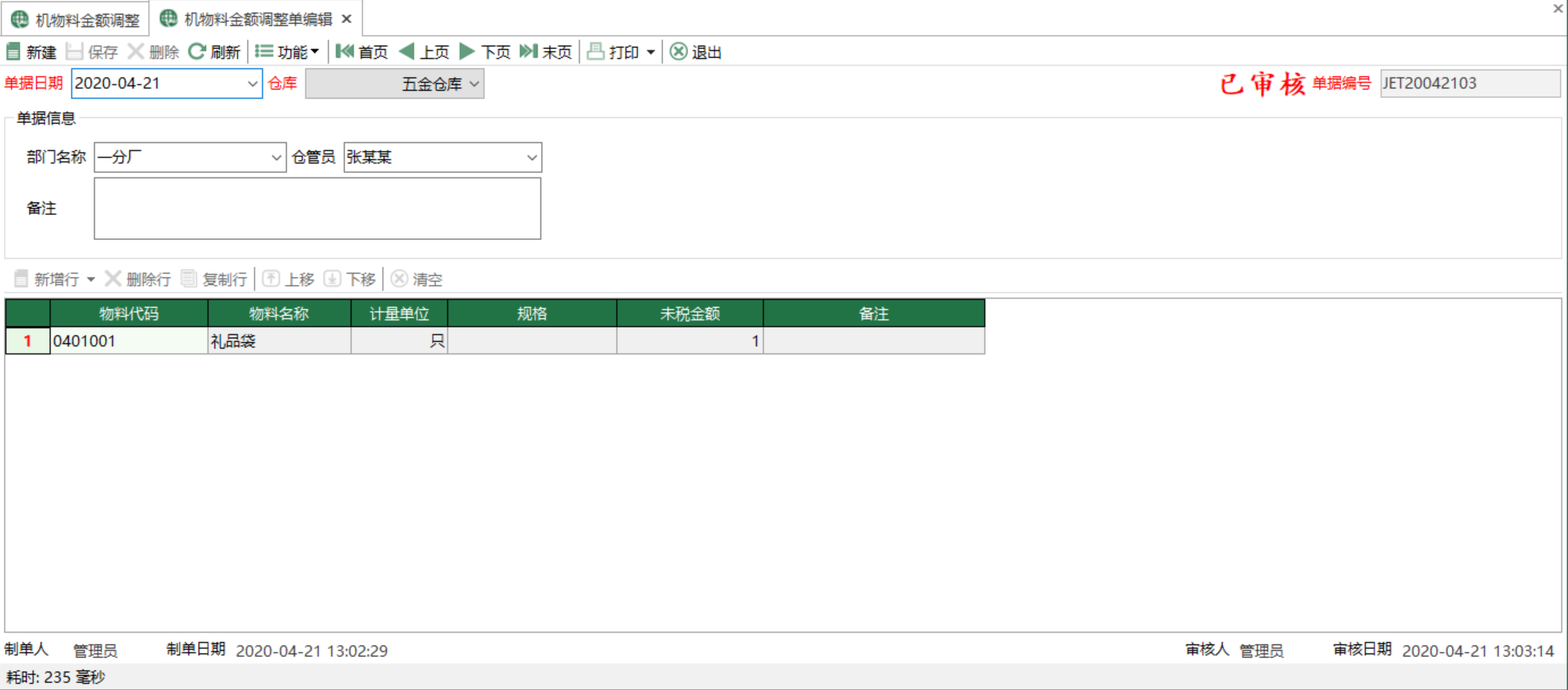Click the 规格 column header
This screenshot has height=690, width=1568.
coord(532,314)
